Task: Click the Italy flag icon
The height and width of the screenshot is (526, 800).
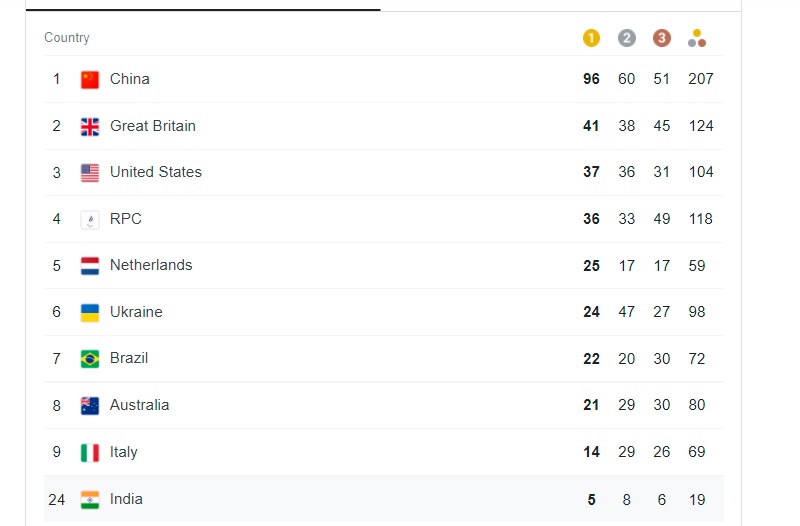Action: 90,452
